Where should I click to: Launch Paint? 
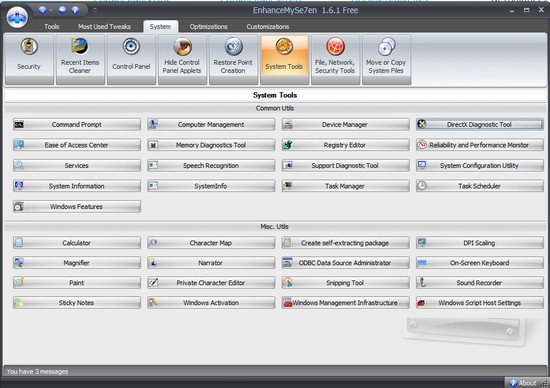pos(77,283)
